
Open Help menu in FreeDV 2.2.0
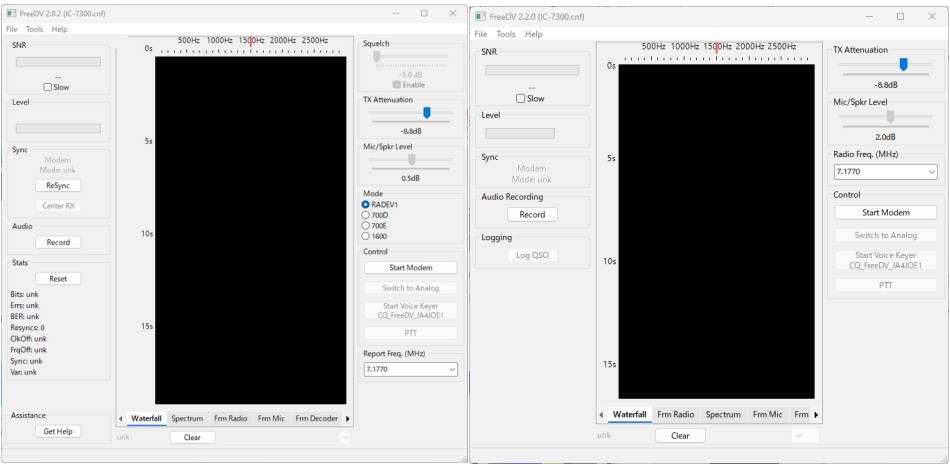[x=534, y=34]
